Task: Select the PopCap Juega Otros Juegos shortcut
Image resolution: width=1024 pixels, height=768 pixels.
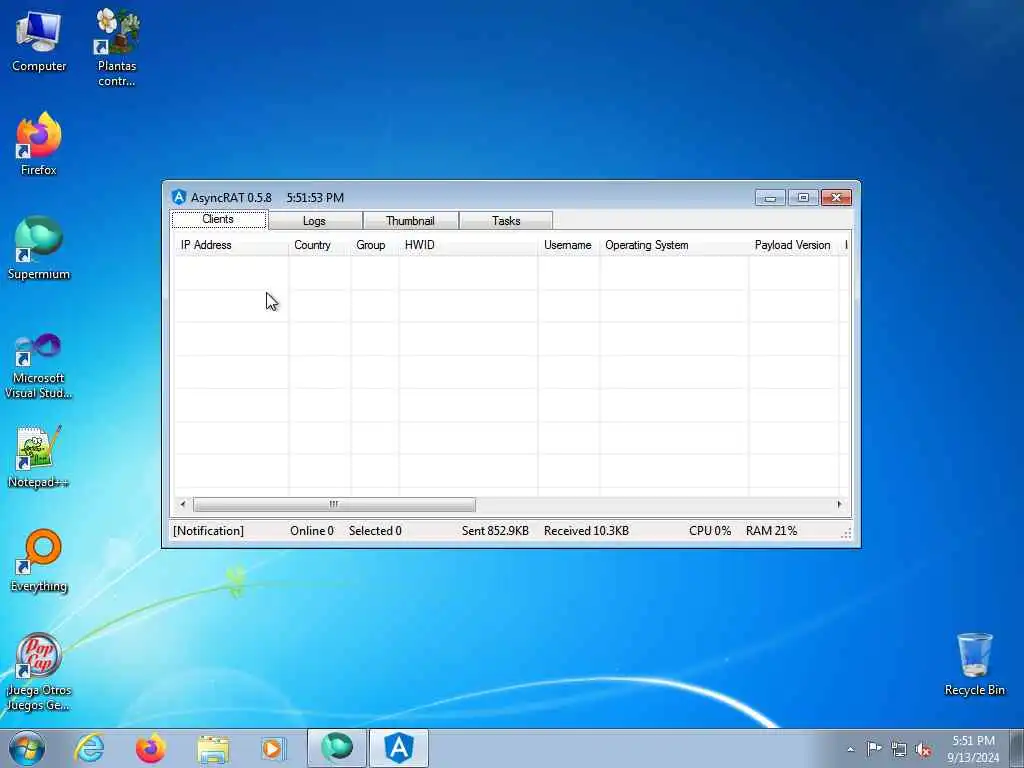Action: (x=39, y=672)
